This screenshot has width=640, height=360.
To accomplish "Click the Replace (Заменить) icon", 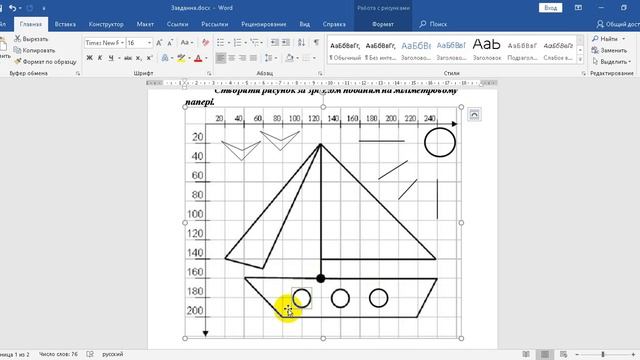I will coord(595,50).
